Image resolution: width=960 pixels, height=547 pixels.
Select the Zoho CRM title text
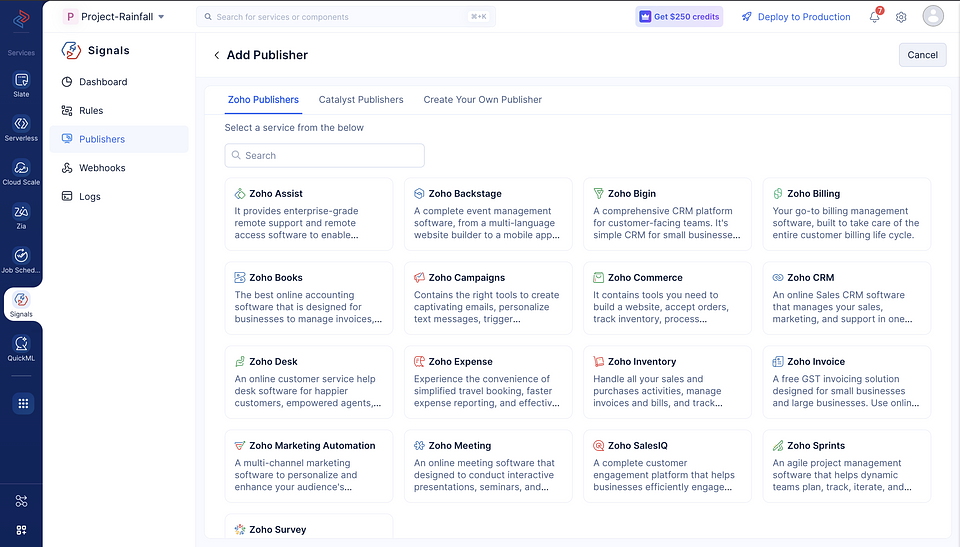(811, 277)
